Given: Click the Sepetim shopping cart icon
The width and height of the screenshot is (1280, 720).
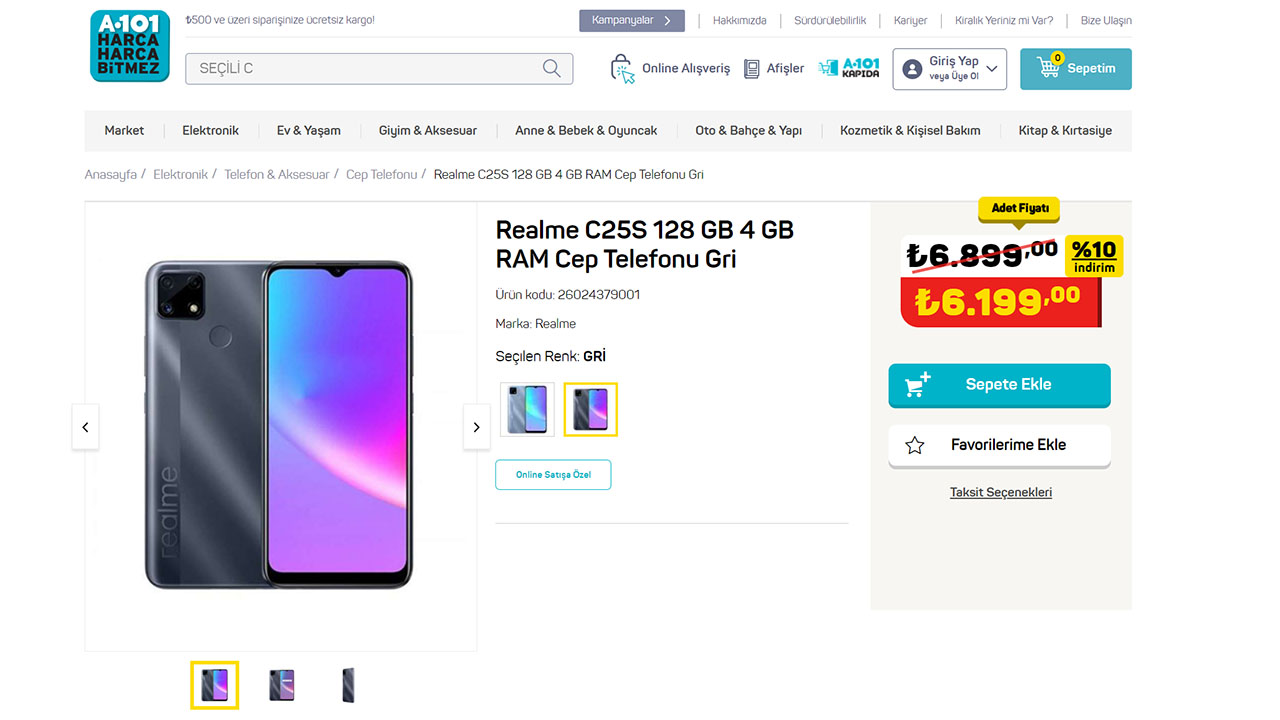Looking at the screenshot, I should [x=1048, y=68].
